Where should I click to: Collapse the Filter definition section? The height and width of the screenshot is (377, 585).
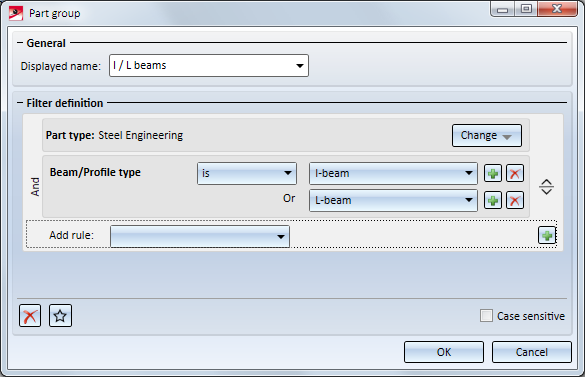tap(20, 103)
